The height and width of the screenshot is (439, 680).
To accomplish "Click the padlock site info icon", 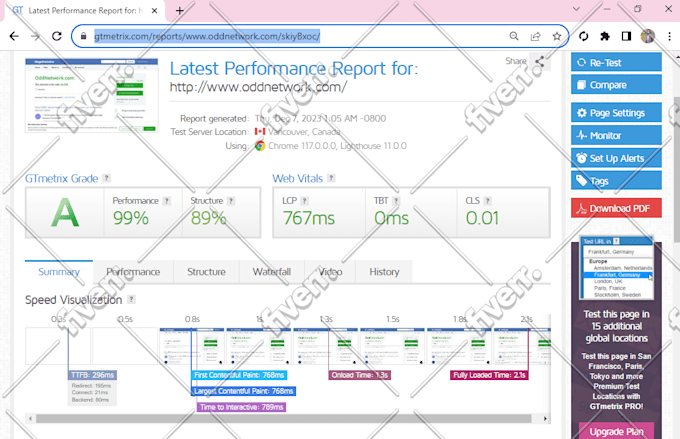I will coord(84,36).
